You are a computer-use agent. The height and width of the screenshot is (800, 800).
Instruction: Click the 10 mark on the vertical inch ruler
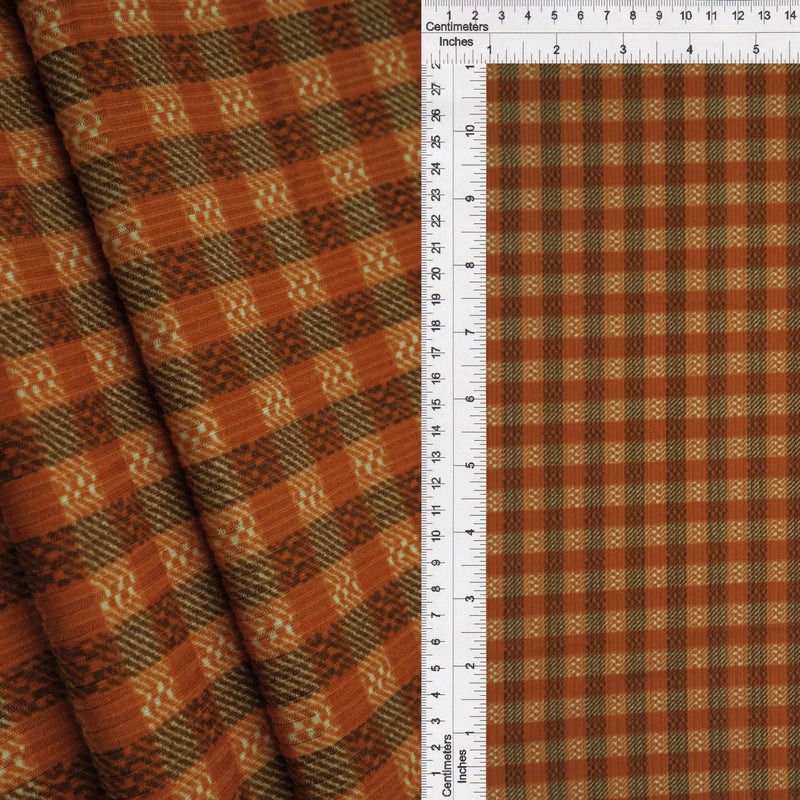point(470,131)
